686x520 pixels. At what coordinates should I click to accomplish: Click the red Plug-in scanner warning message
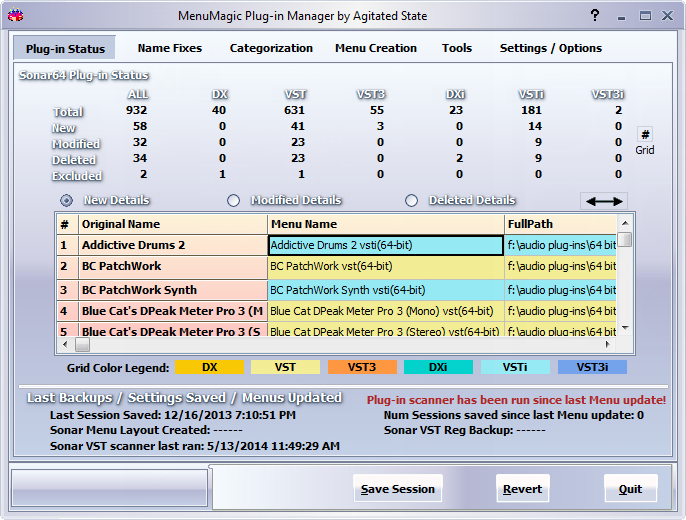(x=516, y=400)
